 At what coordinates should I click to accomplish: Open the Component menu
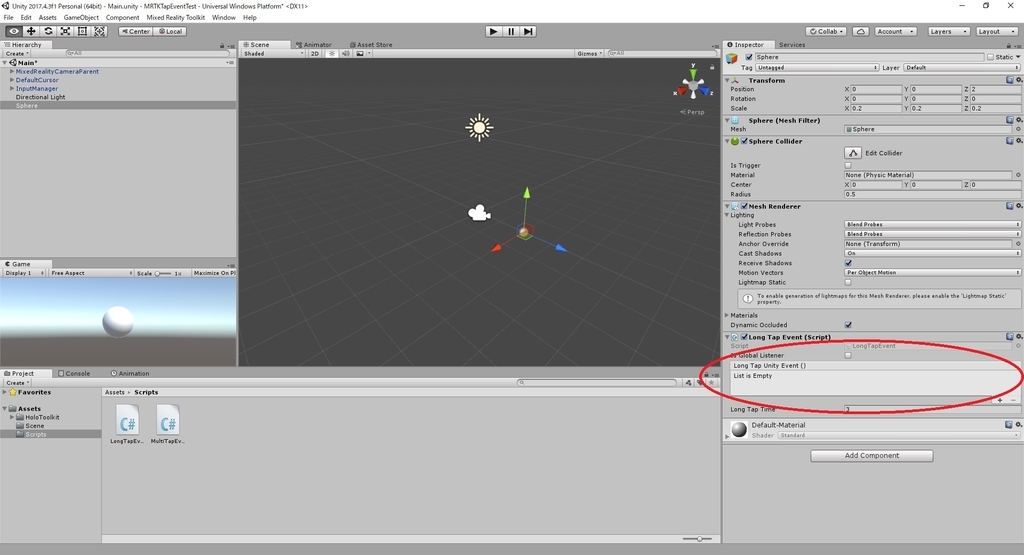[122, 18]
